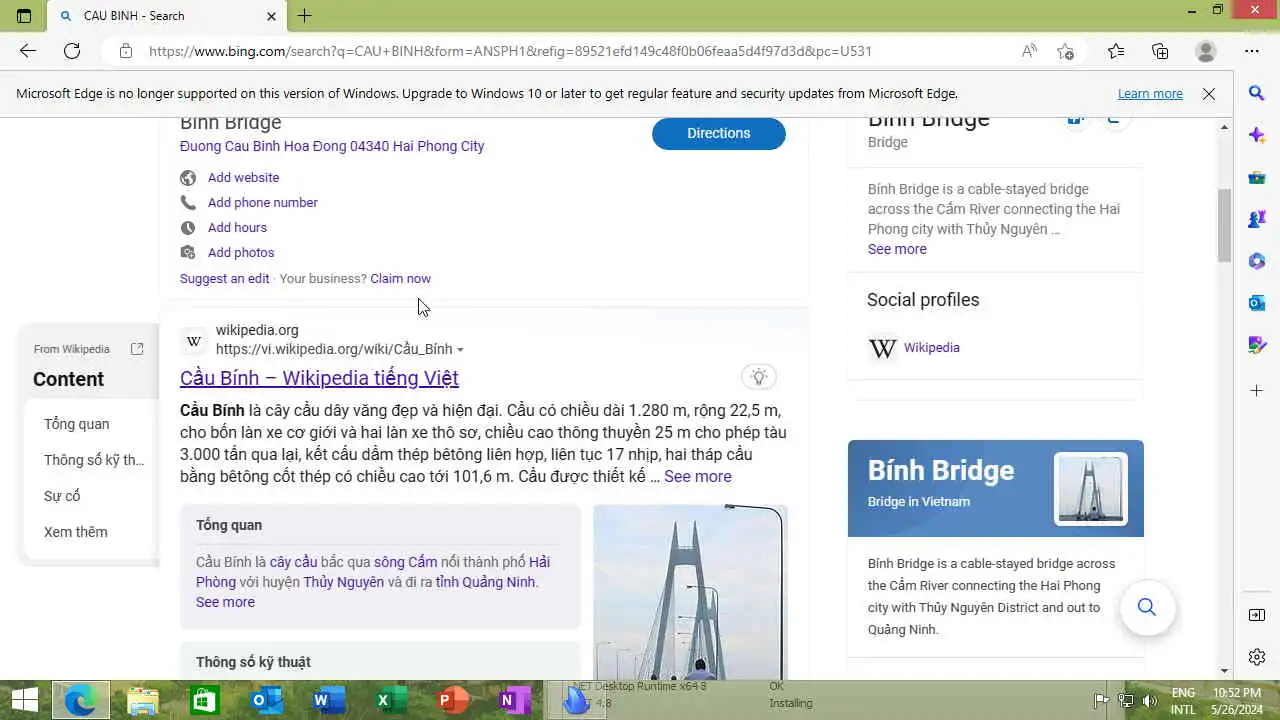Open sidebar settings gear
The height and width of the screenshot is (720, 1280).
[x=1257, y=657]
